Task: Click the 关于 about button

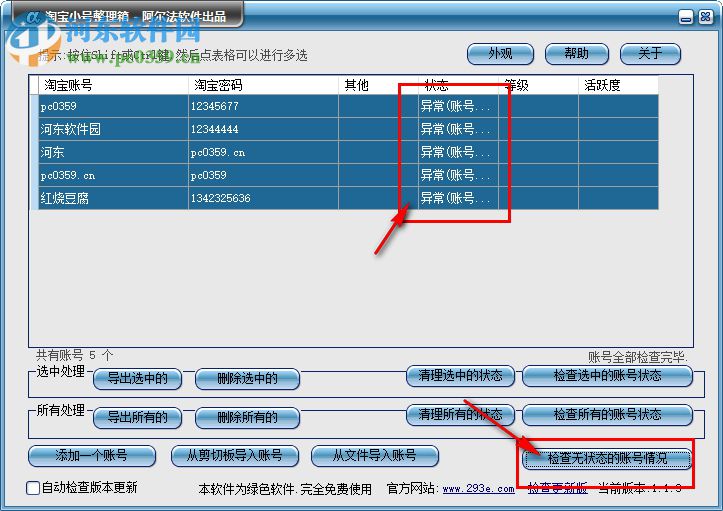Action: (x=650, y=54)
